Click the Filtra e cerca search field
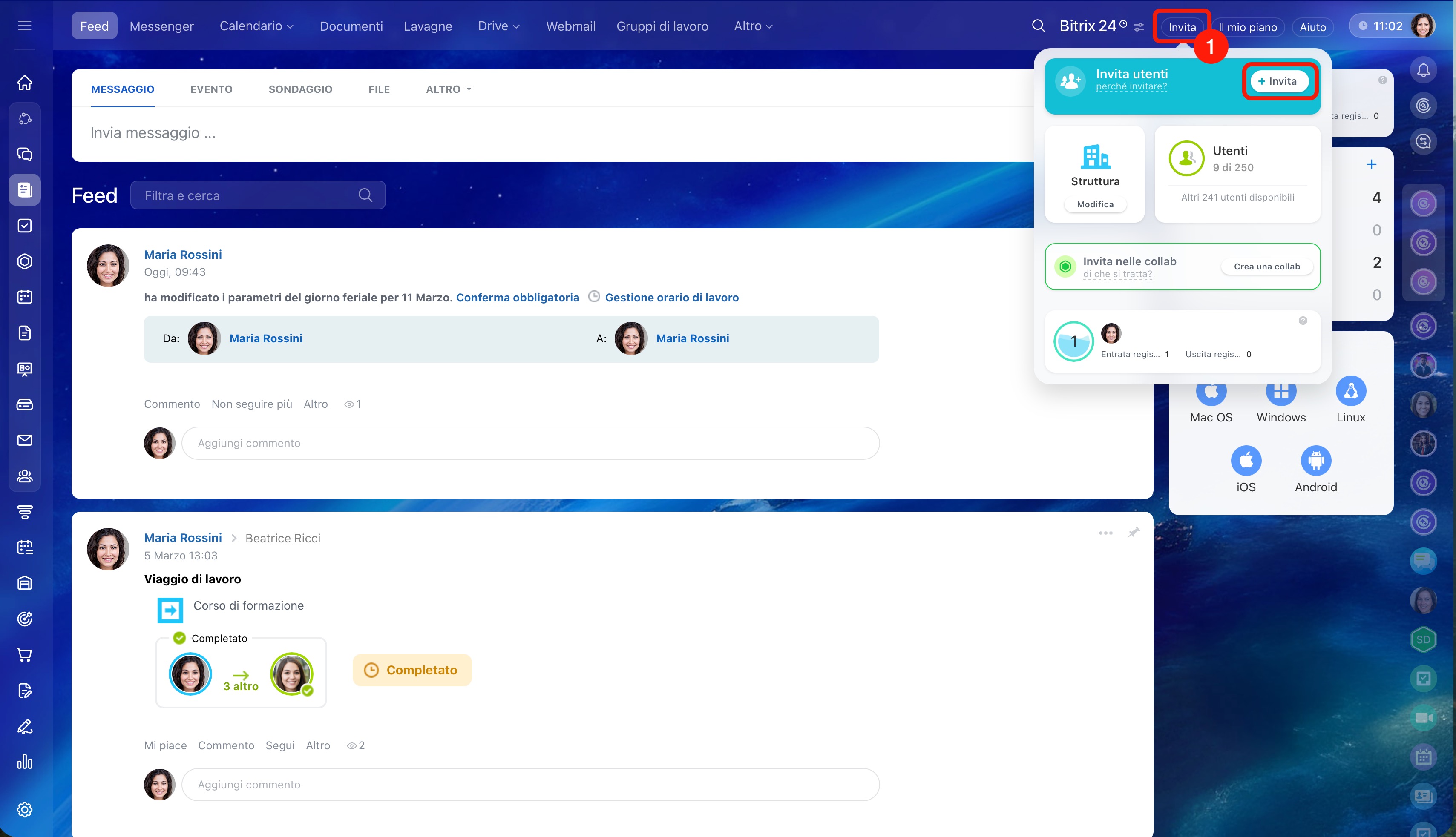 point(247,195)
